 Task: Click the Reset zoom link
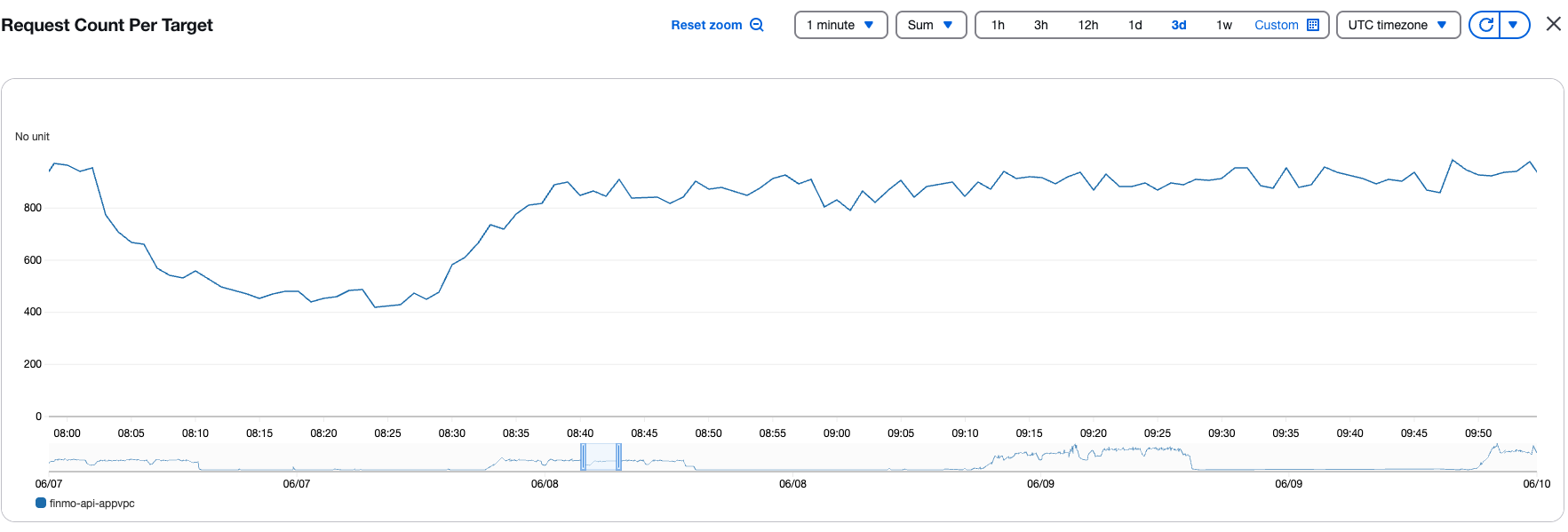(706, 25)
